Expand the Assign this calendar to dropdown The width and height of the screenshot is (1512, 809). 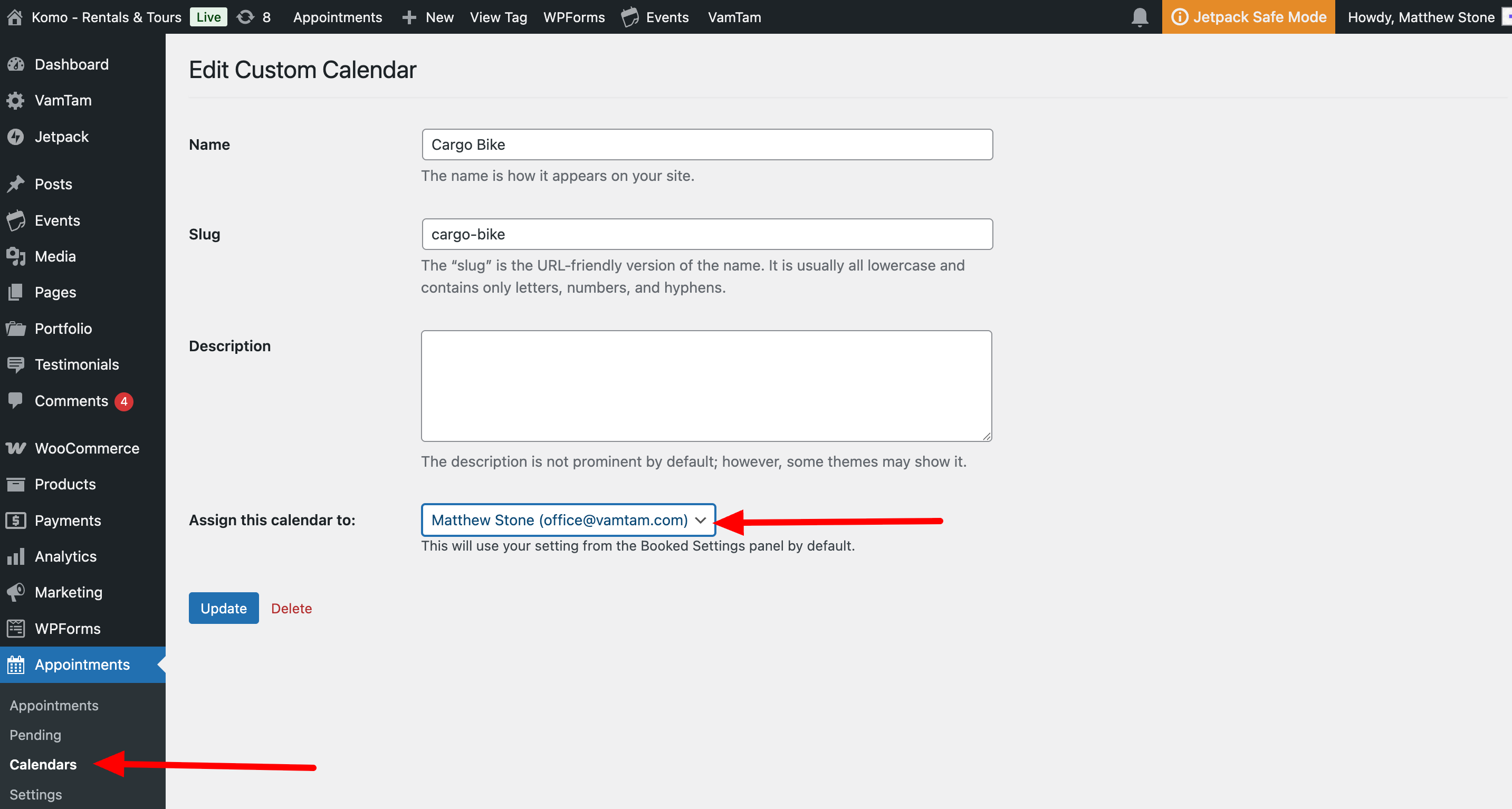(568, 520)
